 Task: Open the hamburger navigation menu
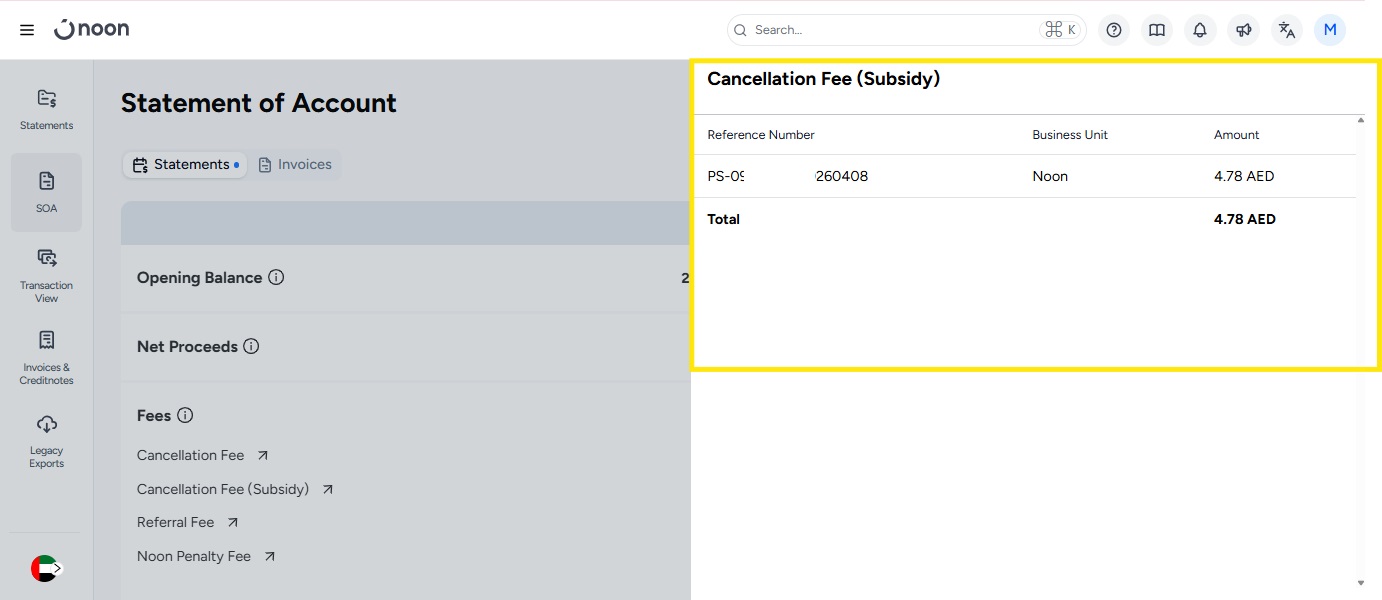[27, 30]
